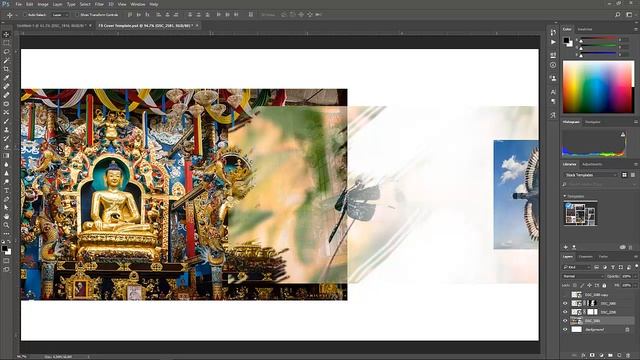Open the Kind filter dropdown in Layers
The image size is (640, 360).
pos(577,267)
